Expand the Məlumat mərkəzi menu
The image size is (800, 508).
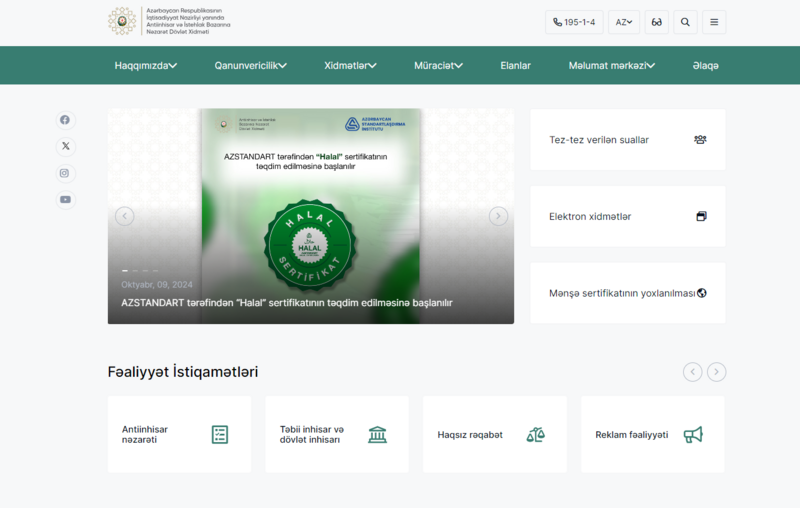coord(612,65)
